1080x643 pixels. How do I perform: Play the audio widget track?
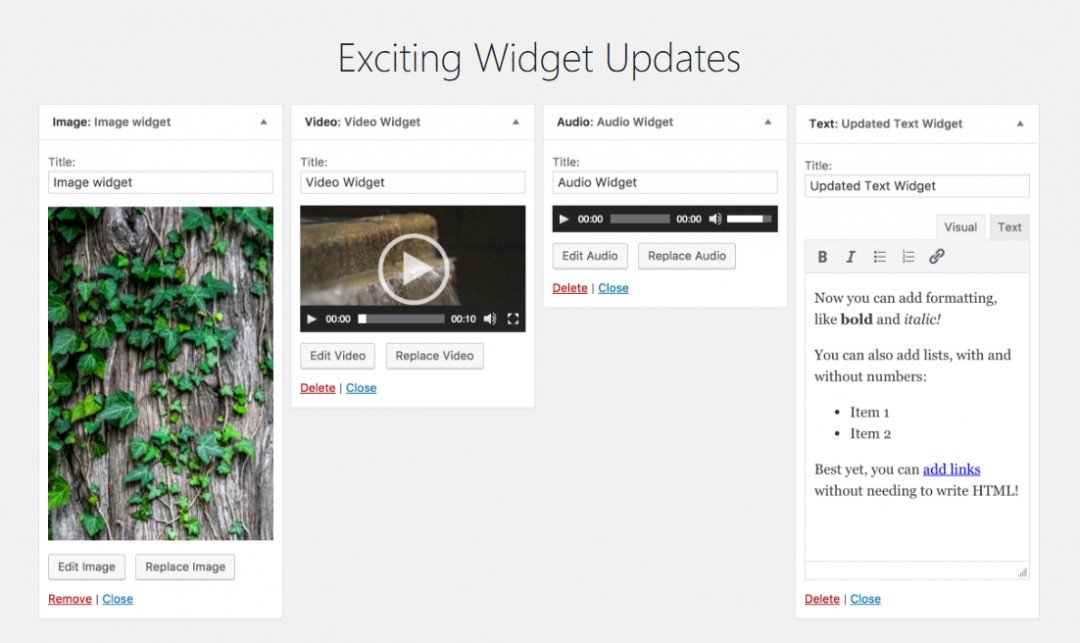tap(564, 219)
